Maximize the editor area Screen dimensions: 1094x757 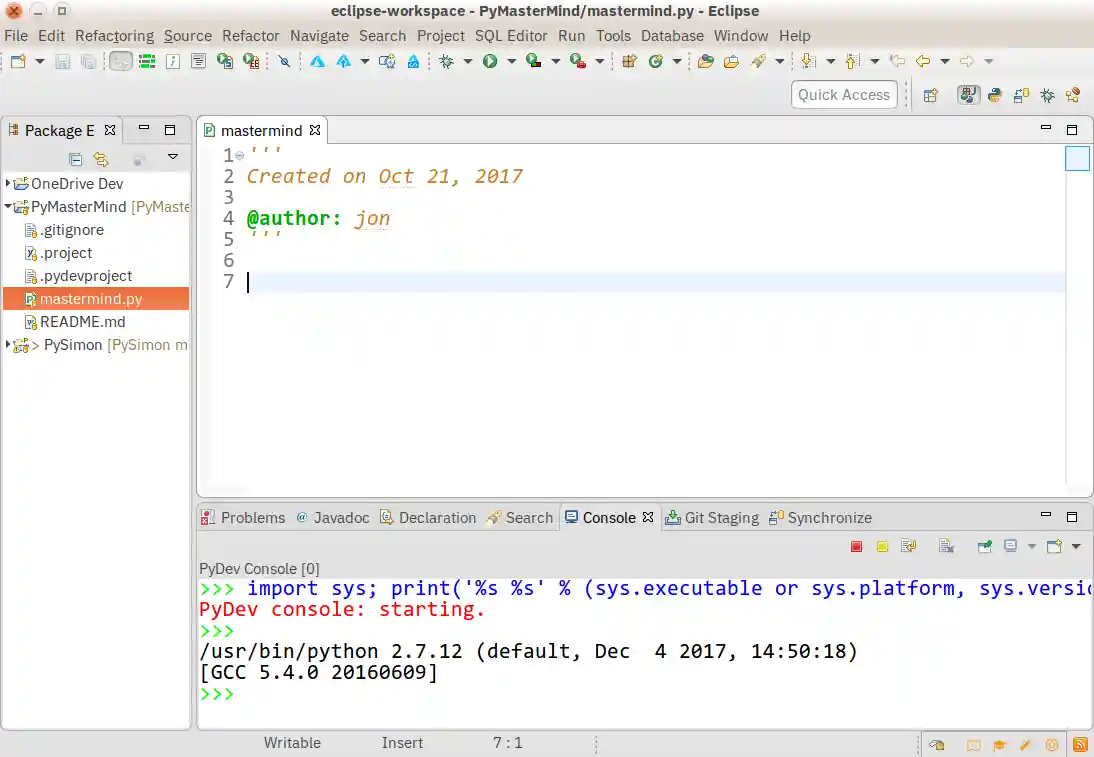[x=1071, y=130]
